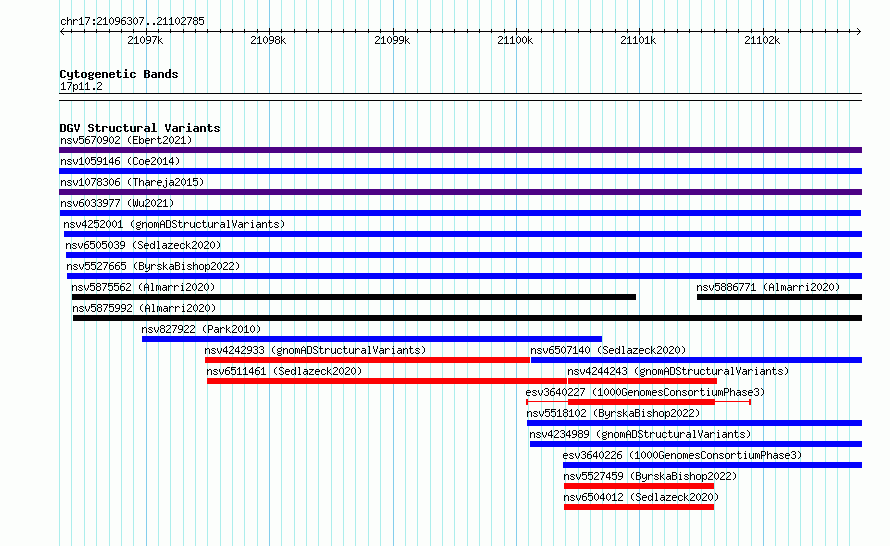
Task: Select the blue bar under nsv827922
Action: click(372, 339)
